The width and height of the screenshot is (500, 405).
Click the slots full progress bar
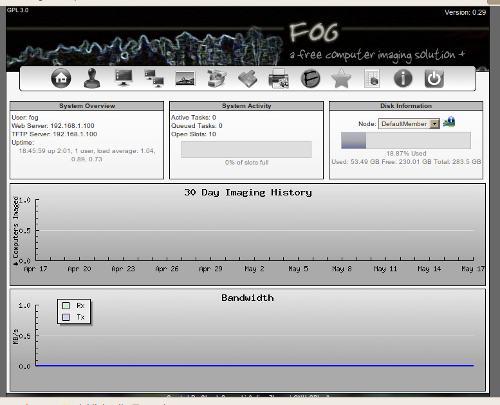point(246,149)
